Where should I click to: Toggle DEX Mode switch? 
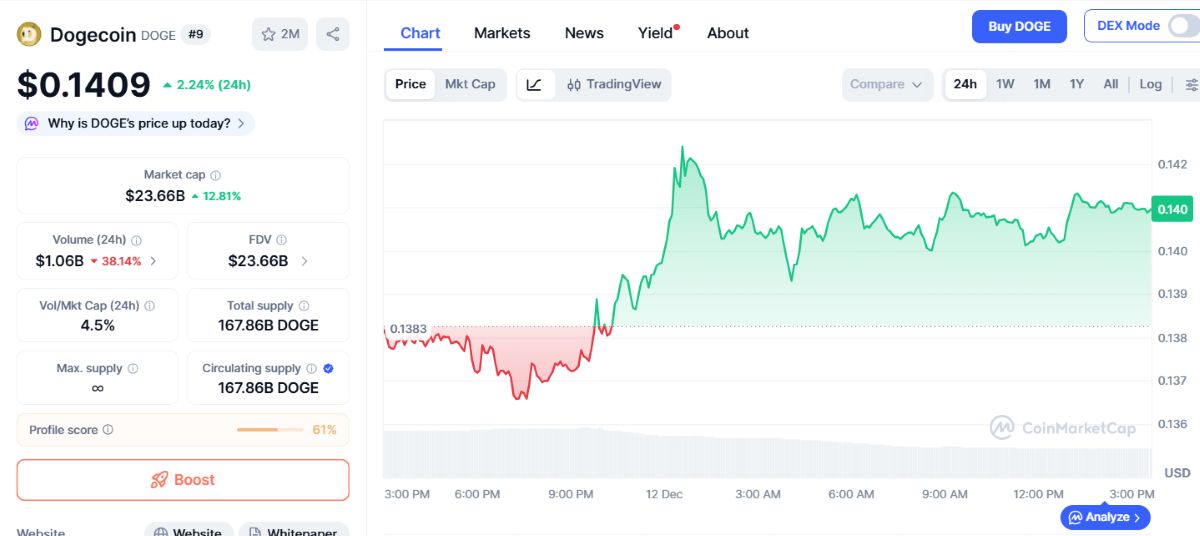point(1182,26)
